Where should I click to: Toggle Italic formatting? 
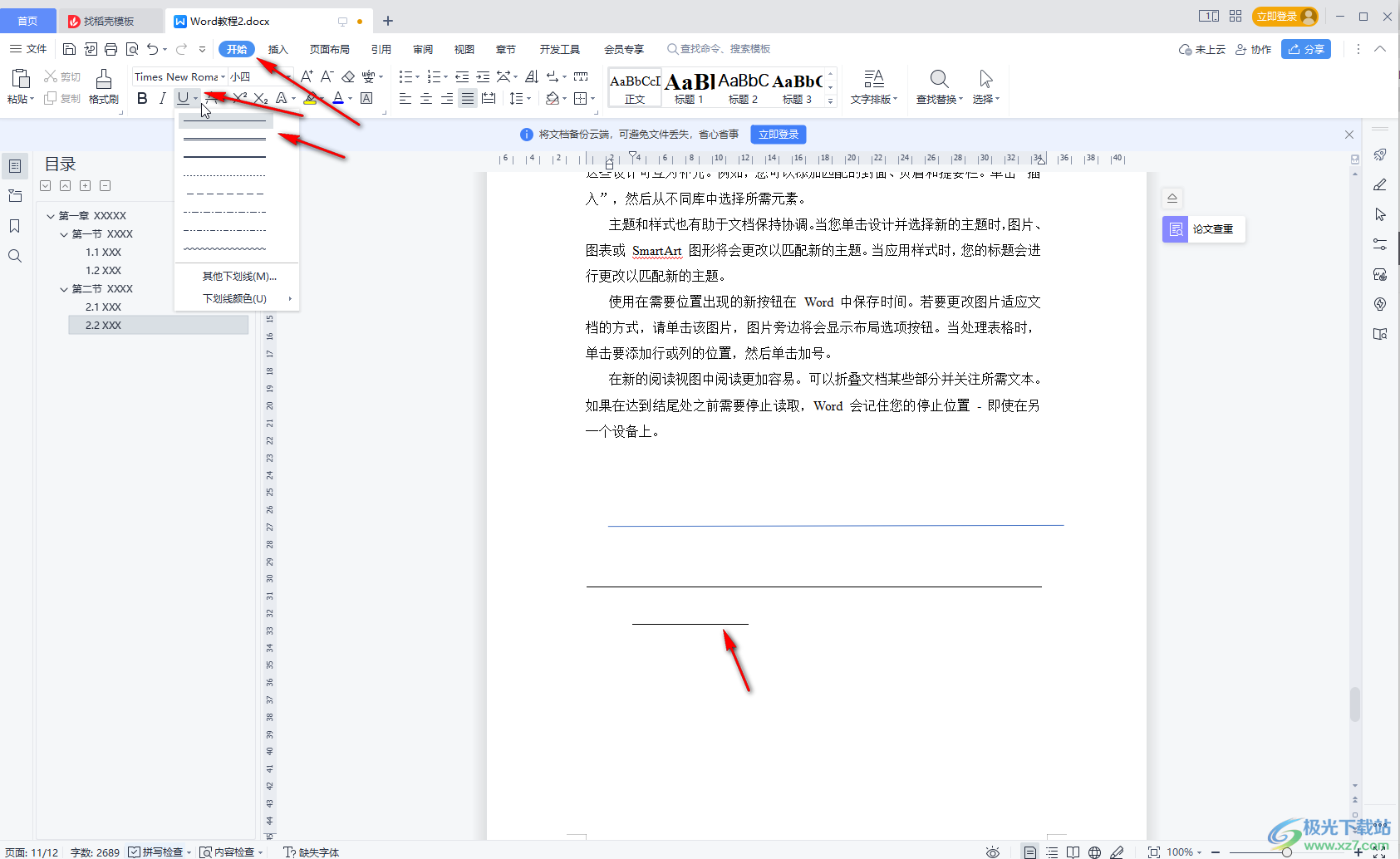(162, 98)
